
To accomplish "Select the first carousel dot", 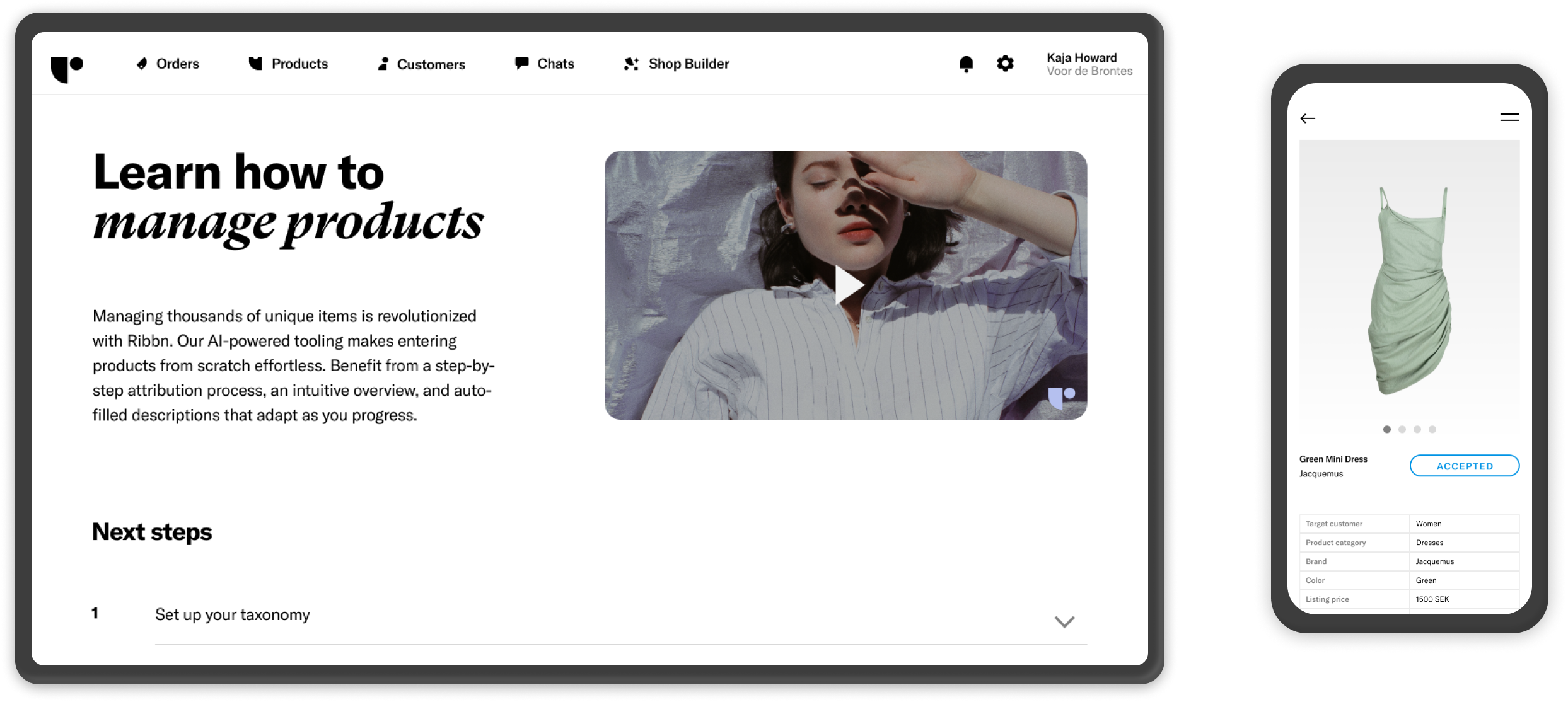I will (x=1386, y=429).
